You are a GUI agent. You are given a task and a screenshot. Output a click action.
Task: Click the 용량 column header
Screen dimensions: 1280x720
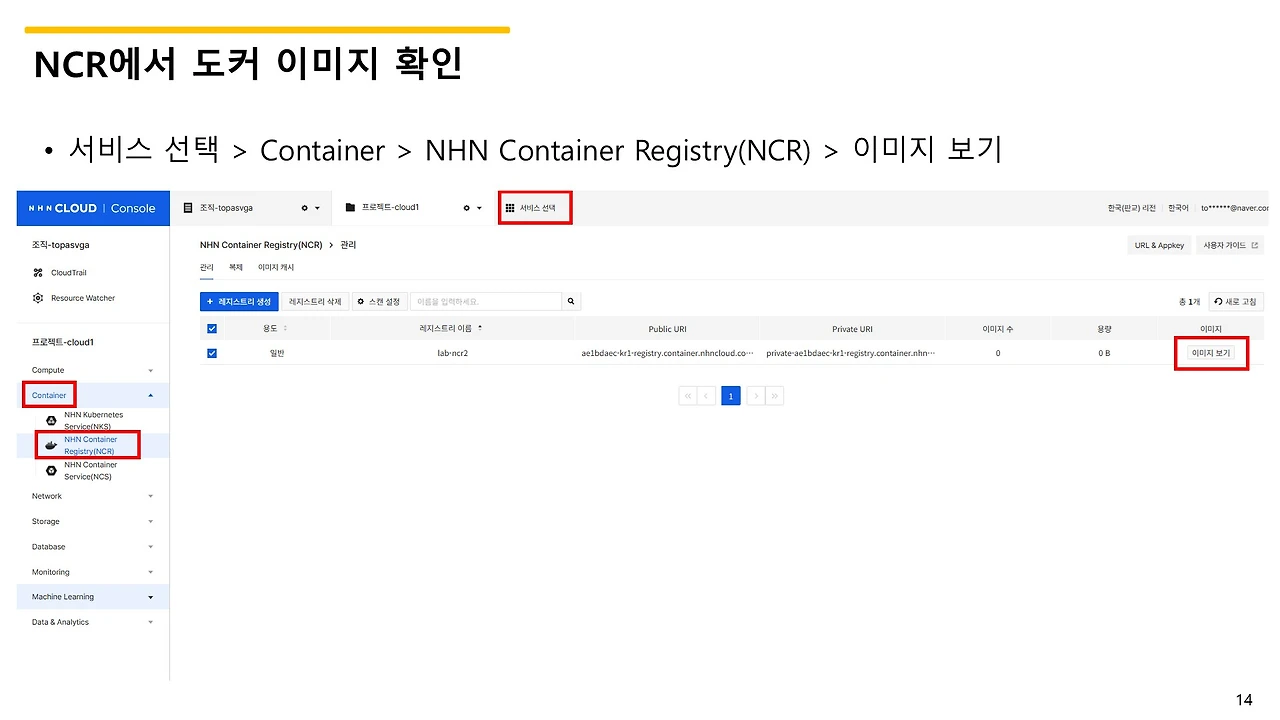click(x=1104, y=328)
